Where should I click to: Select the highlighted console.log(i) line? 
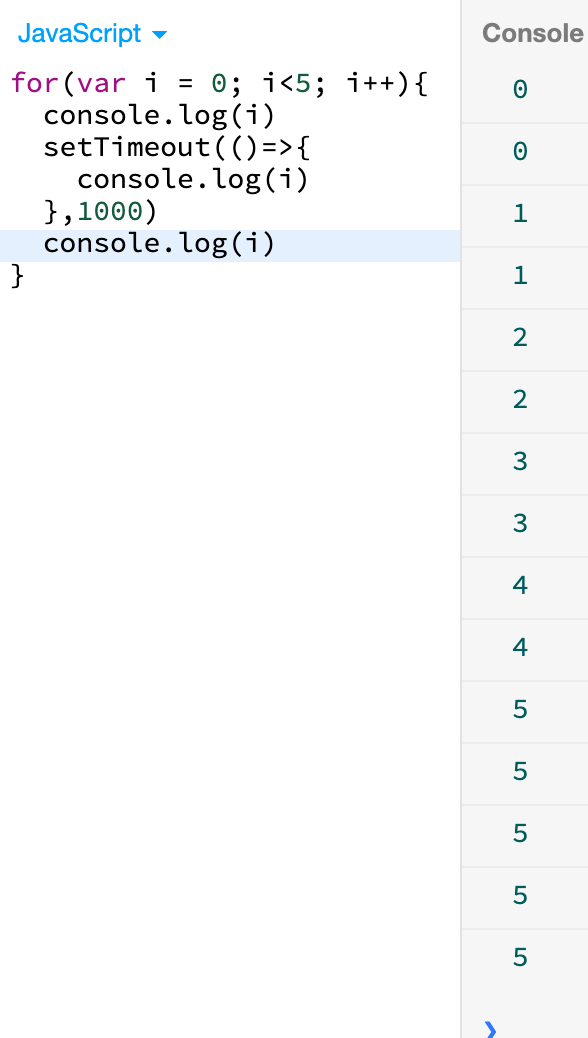coord(230,246)
